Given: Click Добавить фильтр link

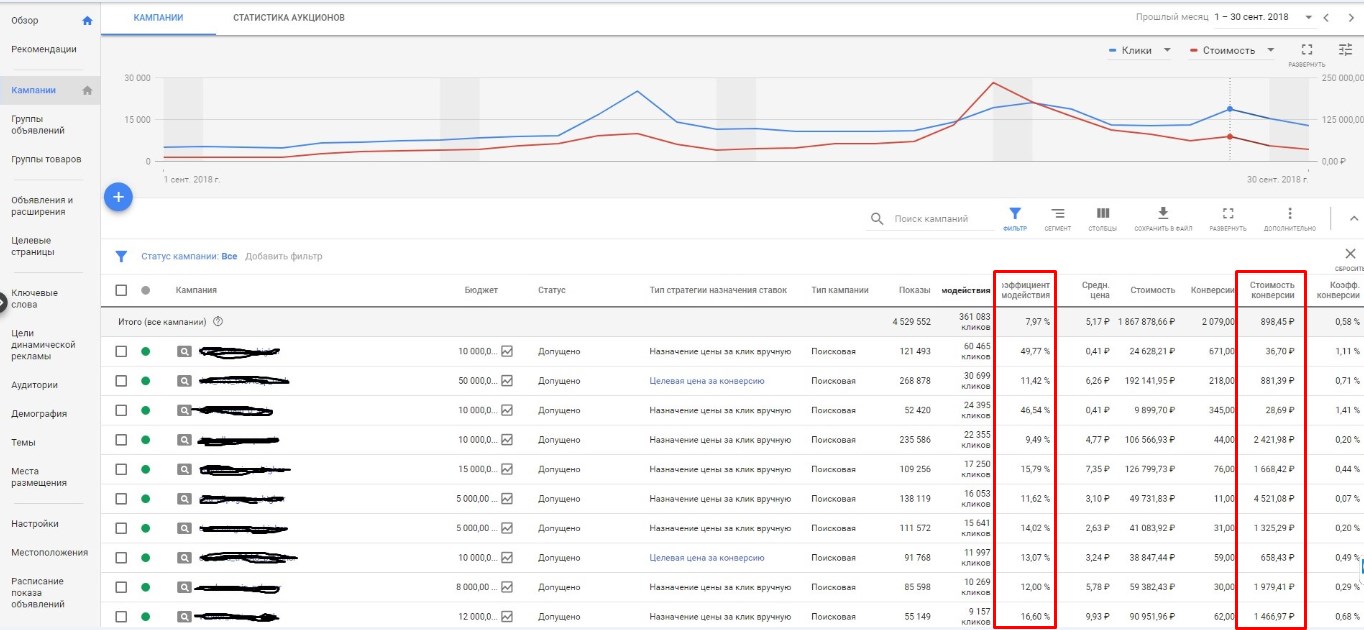Looking at the screenshot, I should coord(284,256).
